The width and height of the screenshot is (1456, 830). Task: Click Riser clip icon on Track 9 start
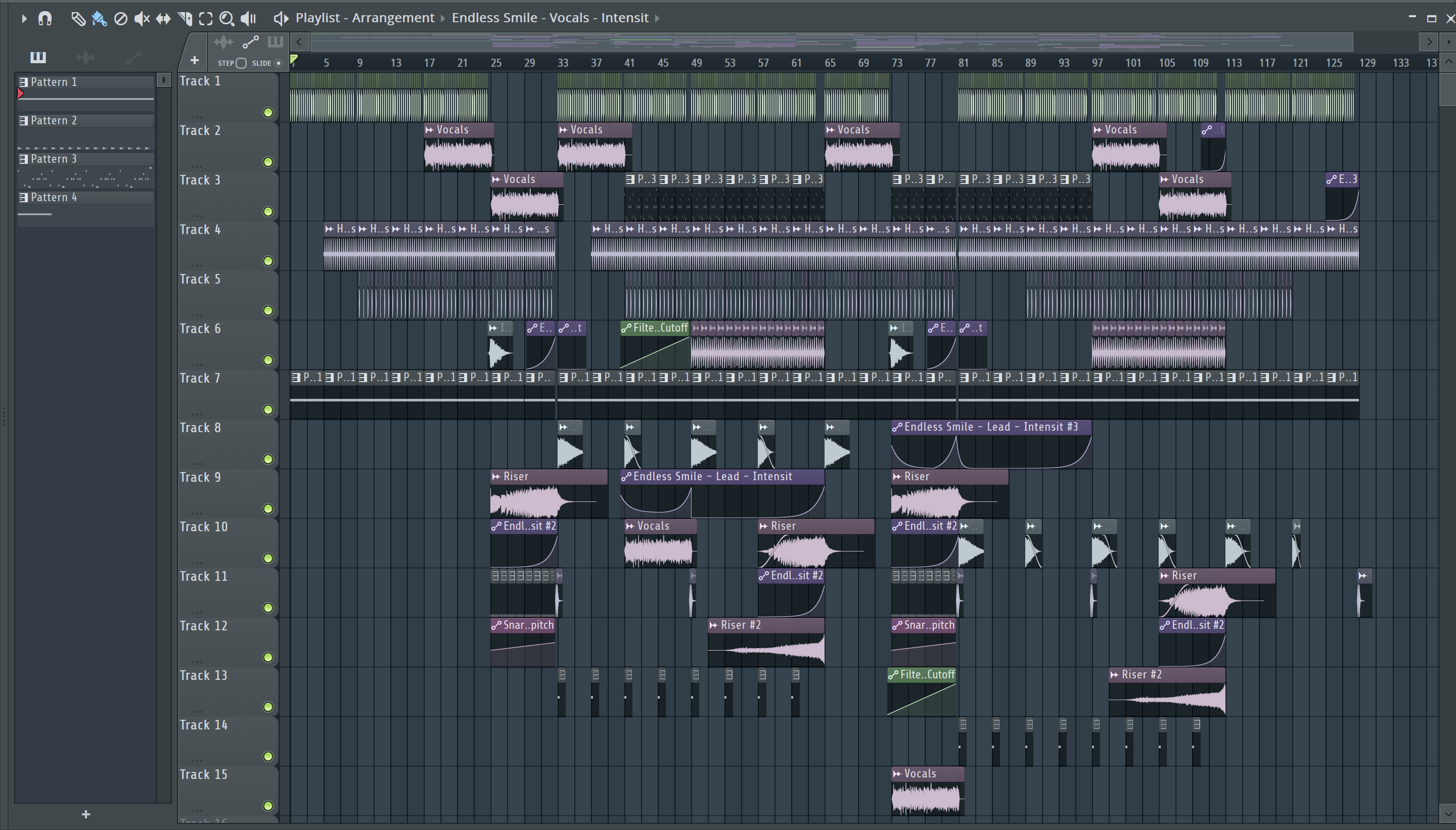click(496, 477)
